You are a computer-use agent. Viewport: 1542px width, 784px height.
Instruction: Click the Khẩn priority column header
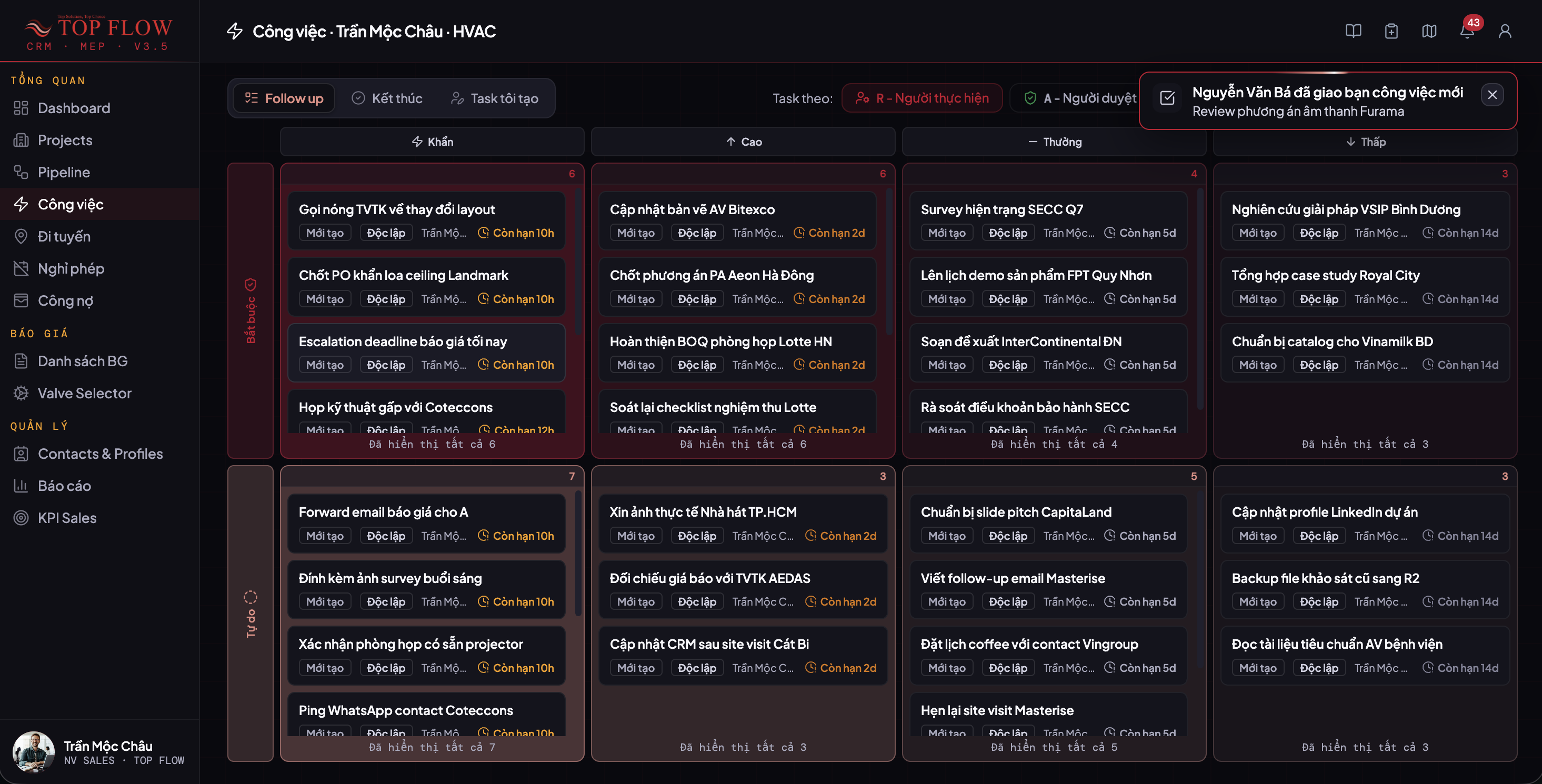(432, 142)
